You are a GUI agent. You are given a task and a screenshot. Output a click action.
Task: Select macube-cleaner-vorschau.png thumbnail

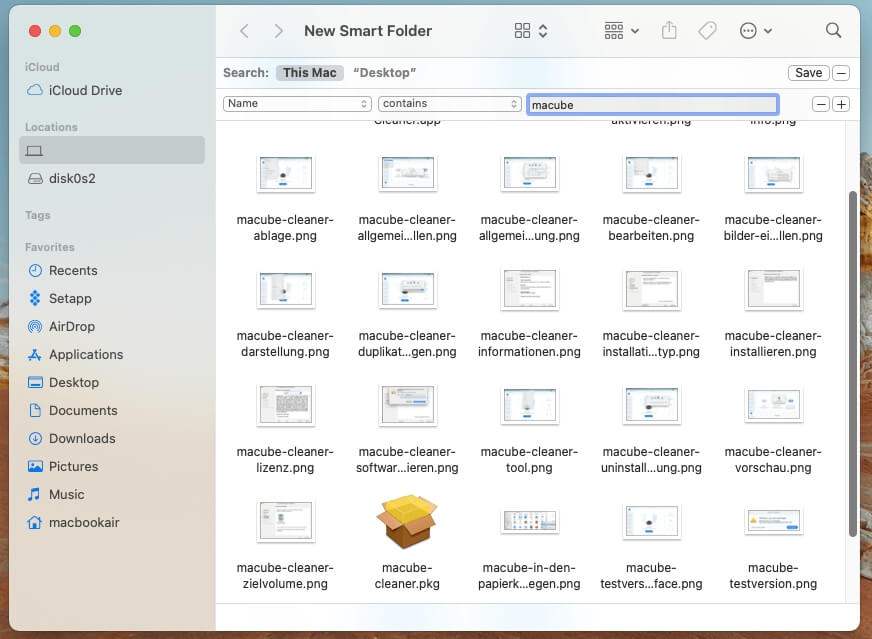773,405
